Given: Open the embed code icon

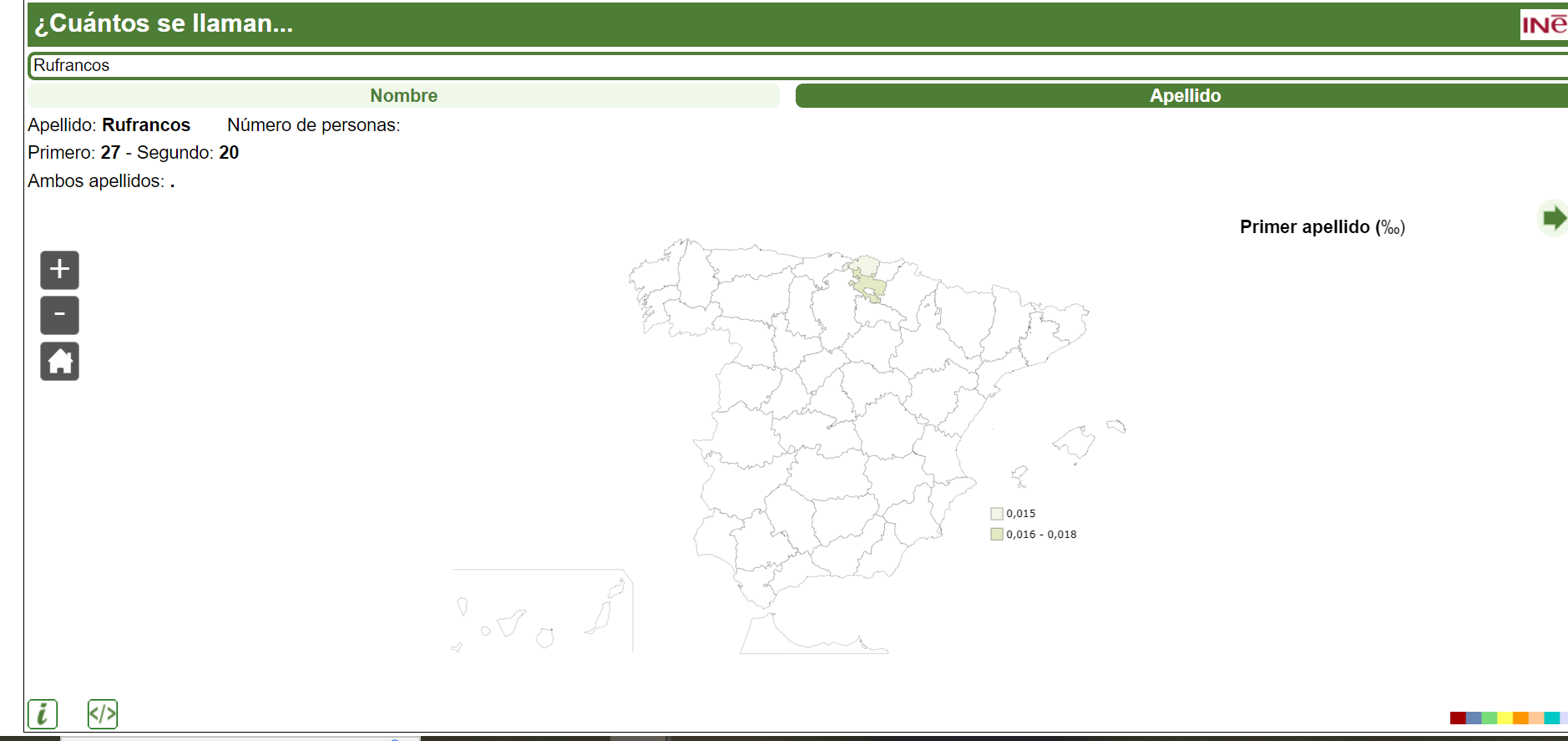Looking at the screenshot, I should pos(103,714).
